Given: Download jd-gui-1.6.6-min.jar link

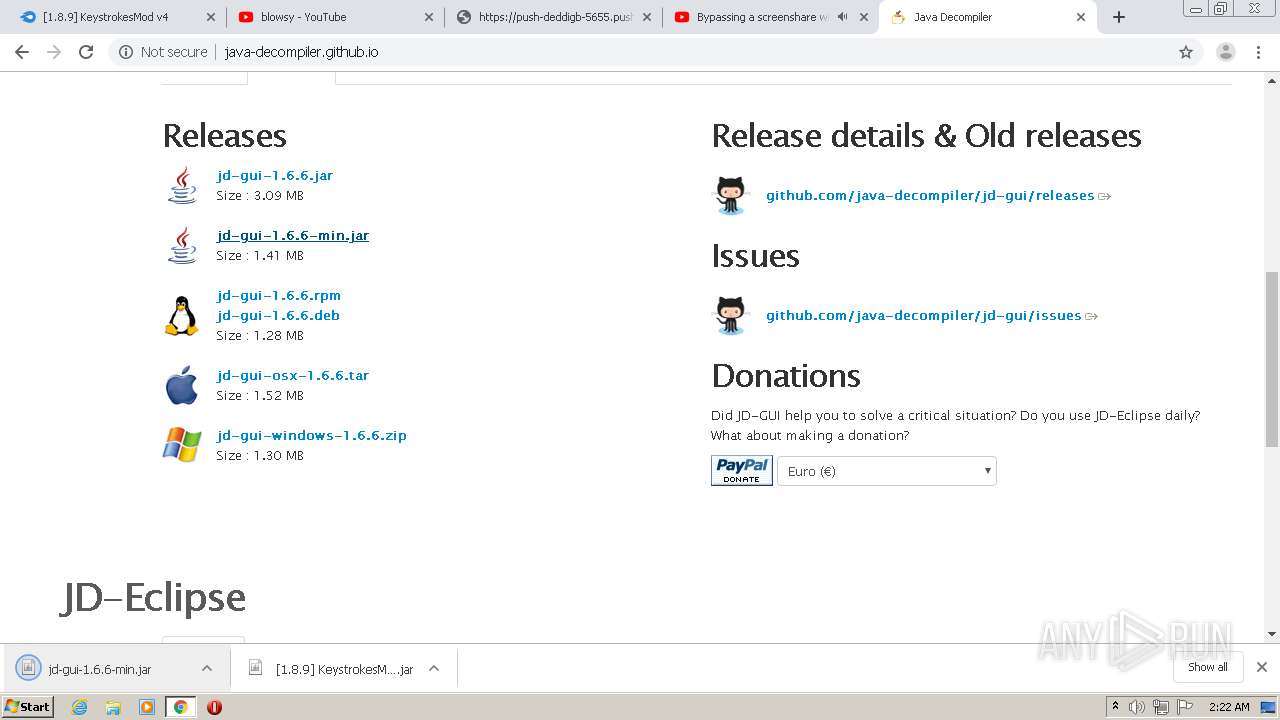Looking at the screenshot, I should coord(293,235).
